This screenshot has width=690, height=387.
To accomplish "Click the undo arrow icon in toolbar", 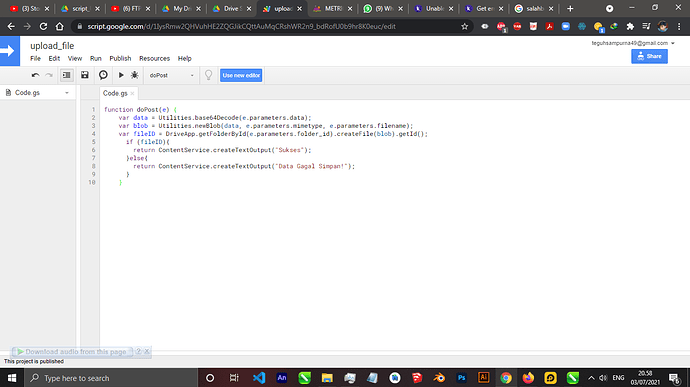I will click(x=36, y=75).
